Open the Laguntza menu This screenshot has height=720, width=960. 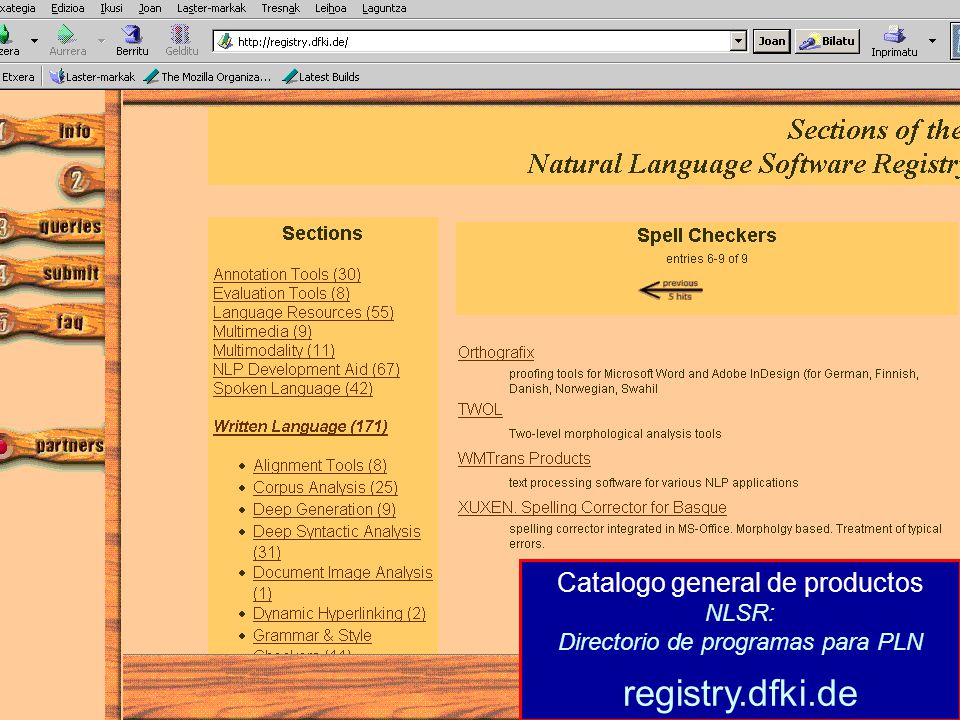pyautogui.click(x=384, y=8)
